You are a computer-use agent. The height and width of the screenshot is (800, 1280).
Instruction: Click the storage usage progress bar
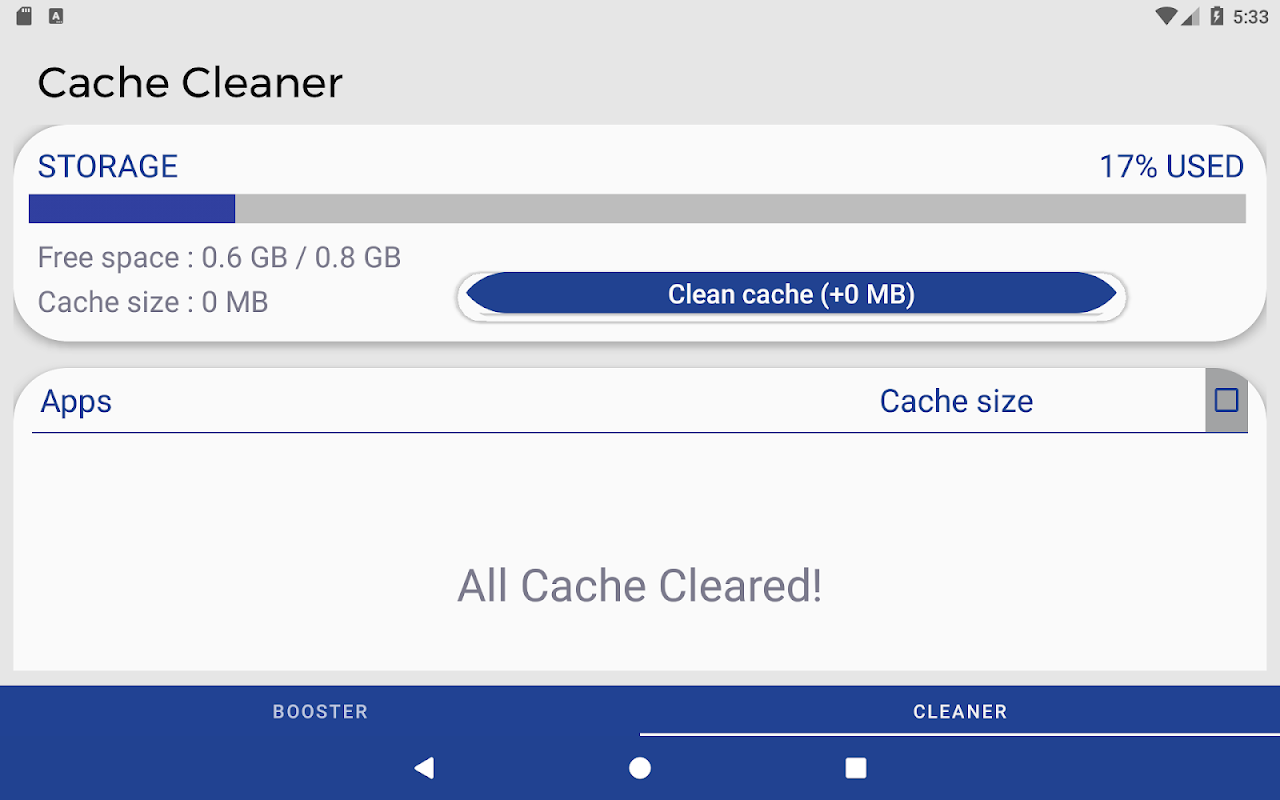637,209
